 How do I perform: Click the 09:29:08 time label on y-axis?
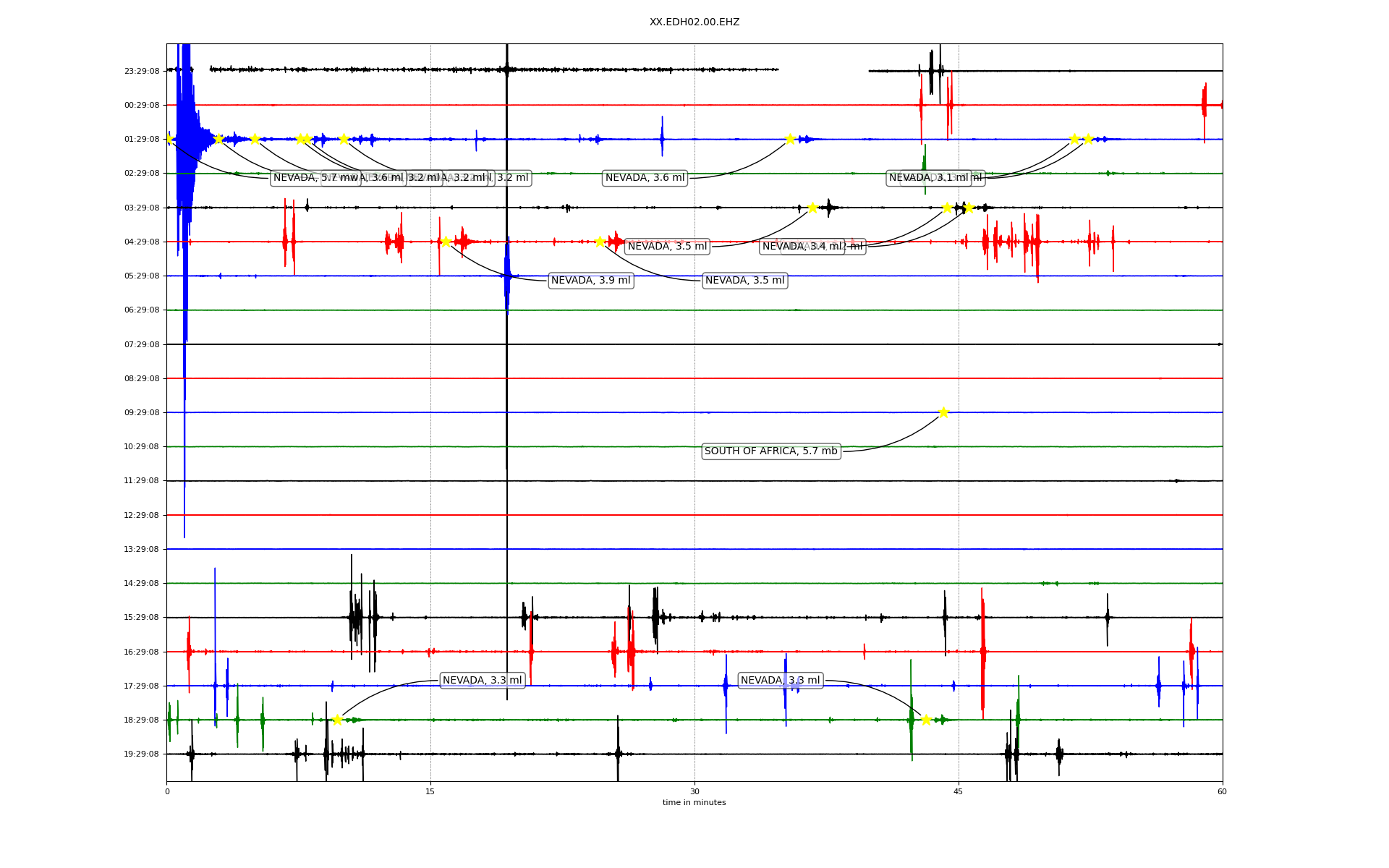[x=142, y=413]
